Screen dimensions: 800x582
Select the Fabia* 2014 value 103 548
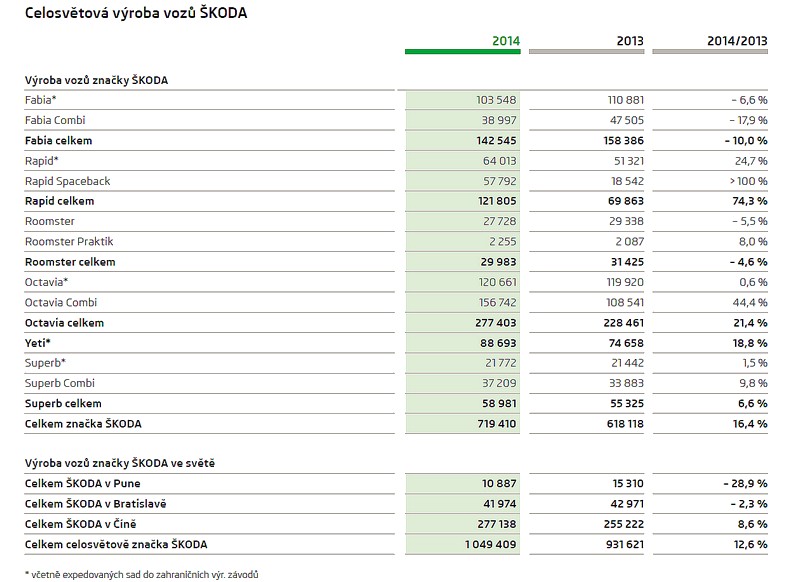tap(496, 100)
